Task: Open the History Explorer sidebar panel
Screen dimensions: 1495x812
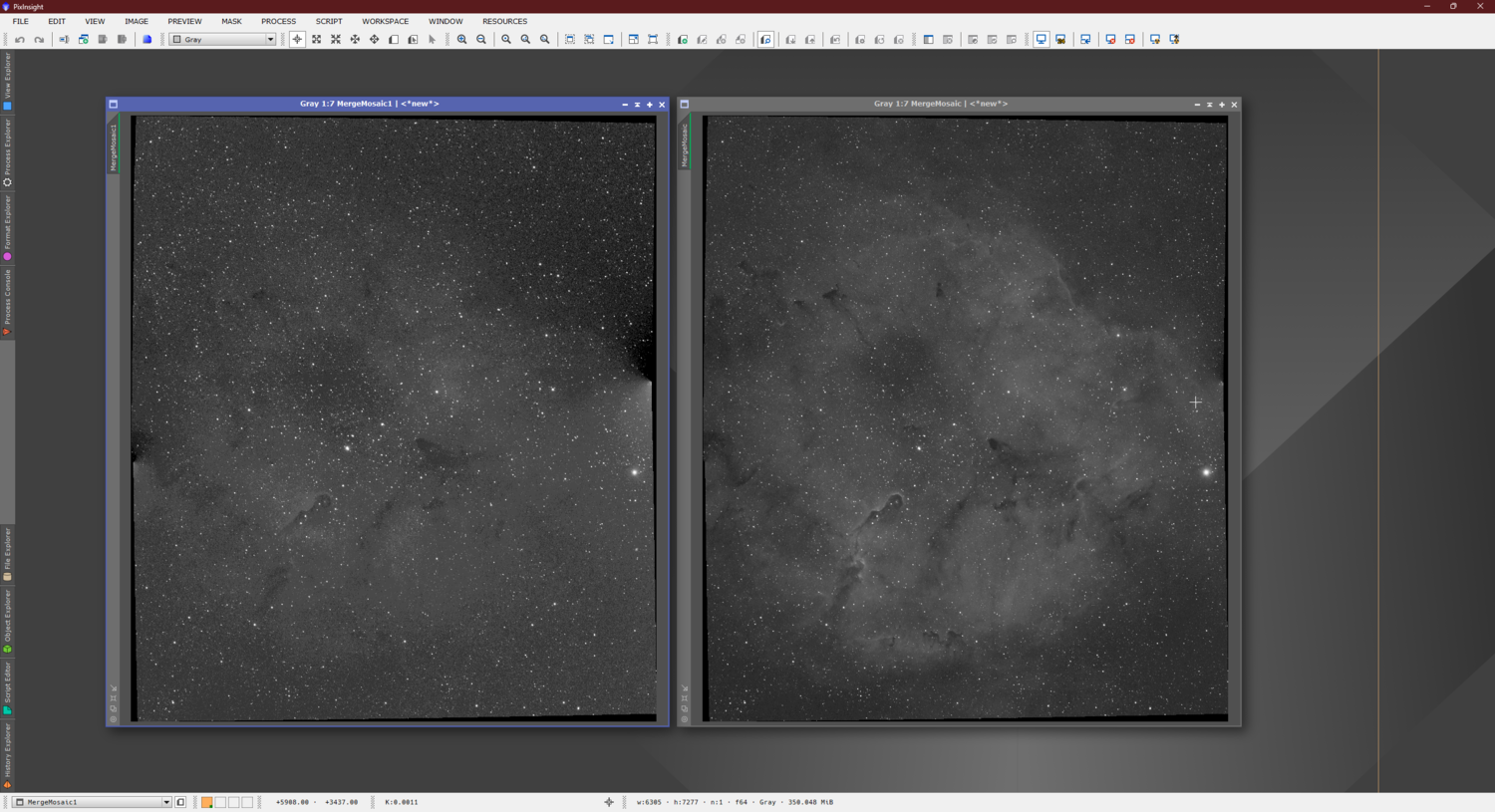Action: tap(7, 754)
